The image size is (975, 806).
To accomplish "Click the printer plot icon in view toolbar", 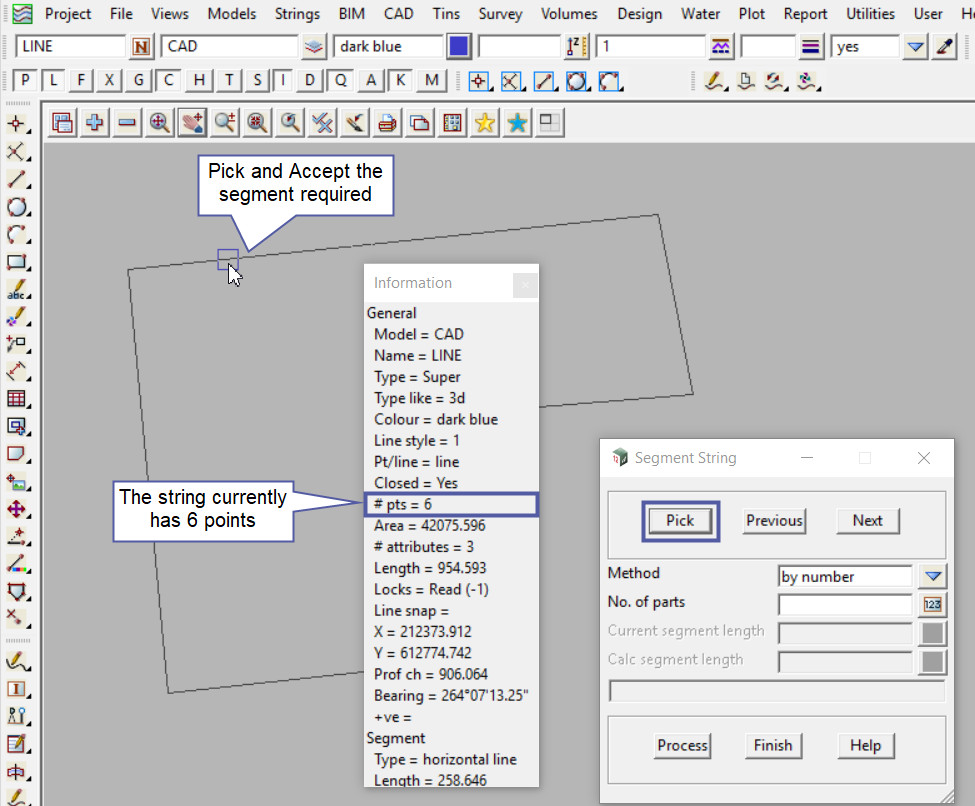I will pos(387,122).
